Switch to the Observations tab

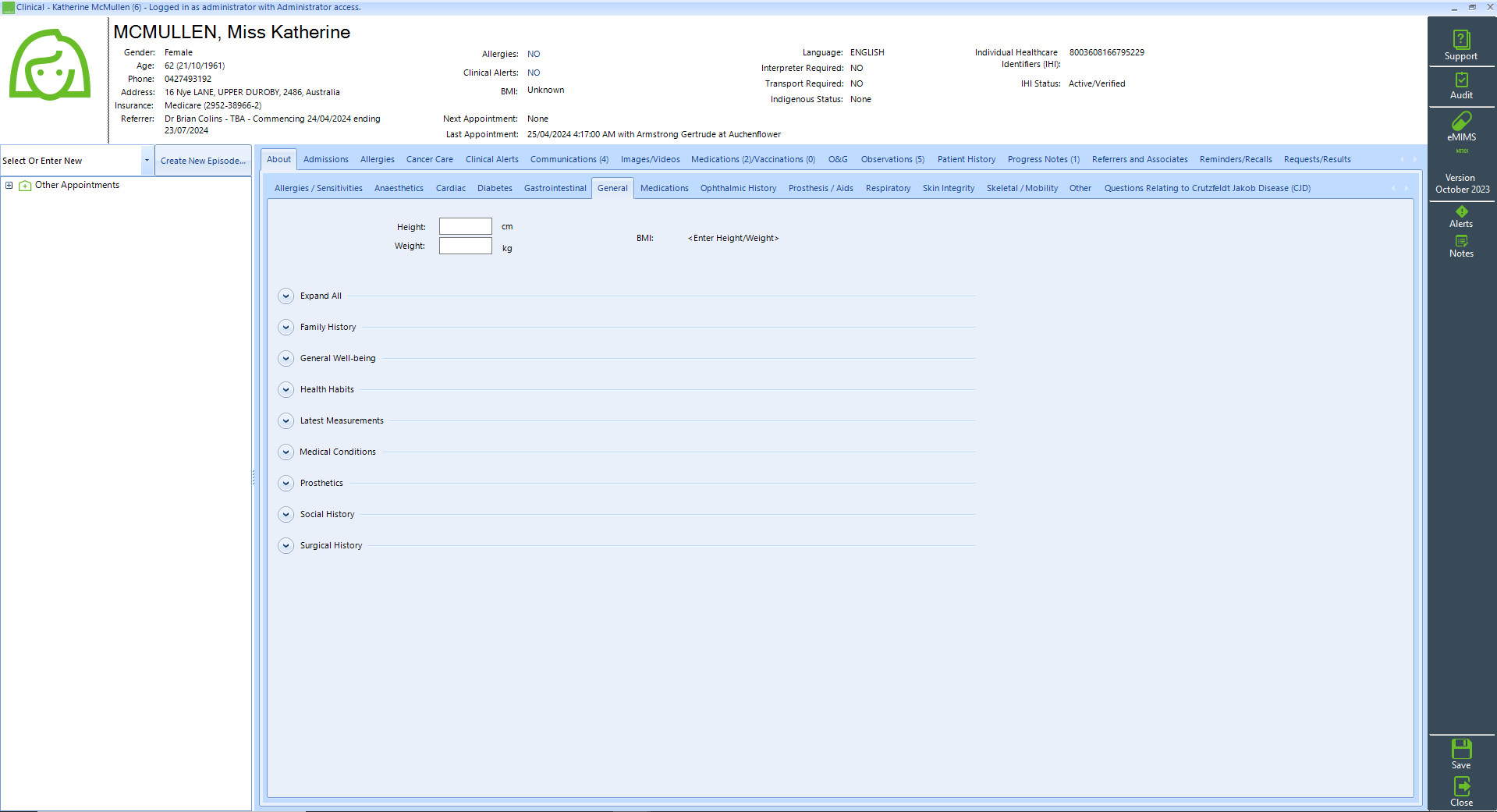[891, 159]
